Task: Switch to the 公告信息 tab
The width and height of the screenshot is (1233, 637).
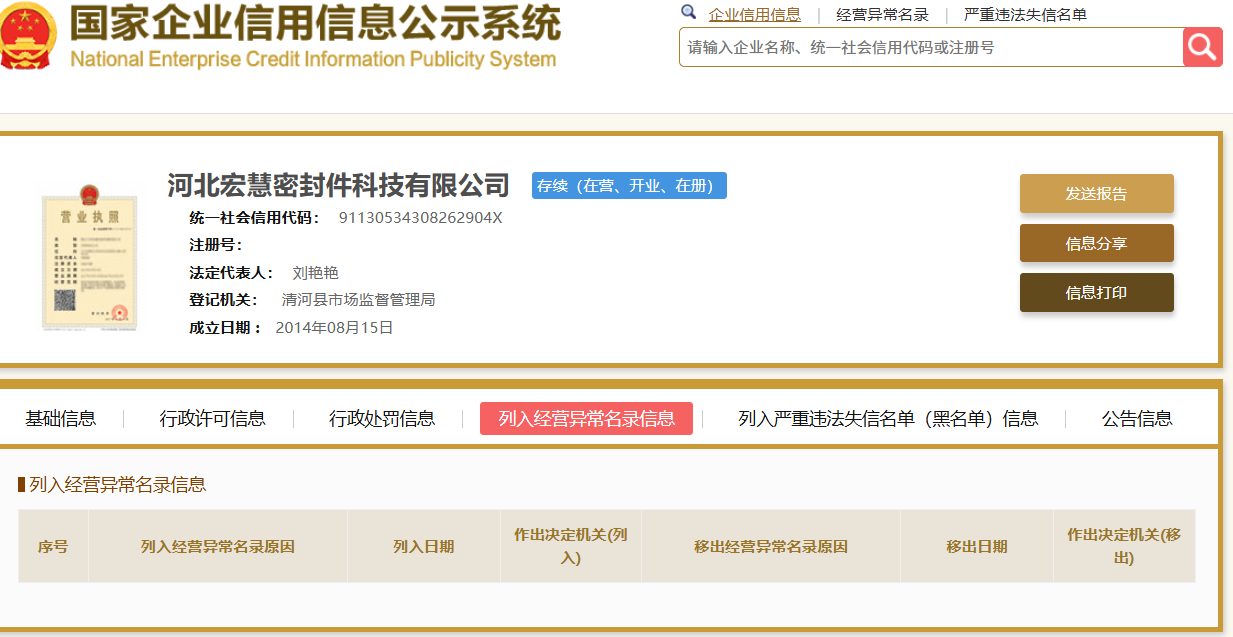Action: (1137, 419)
